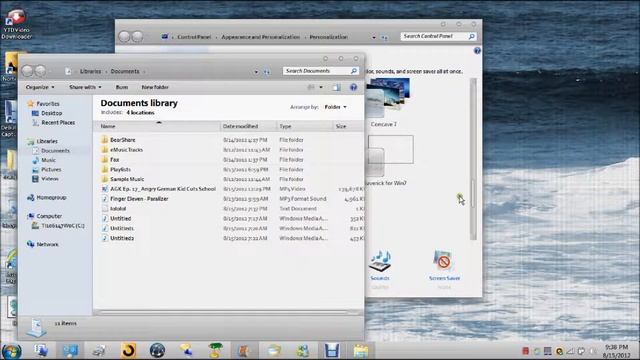This screenshot has height=360, width=640.
Task: Open Explorer help icon
Action: tap(353, 87)
